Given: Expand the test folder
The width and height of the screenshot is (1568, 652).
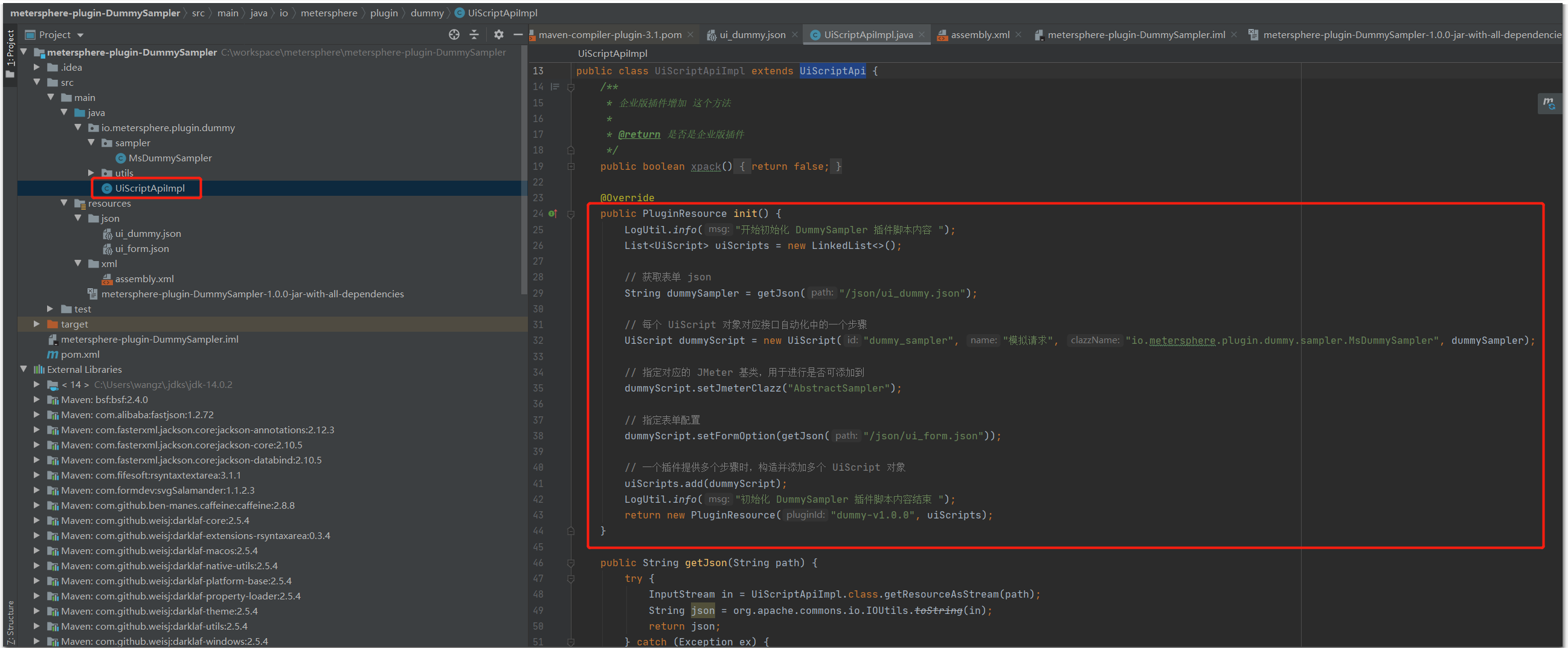Looking at the screenshot, I should [x=51, y=310].
